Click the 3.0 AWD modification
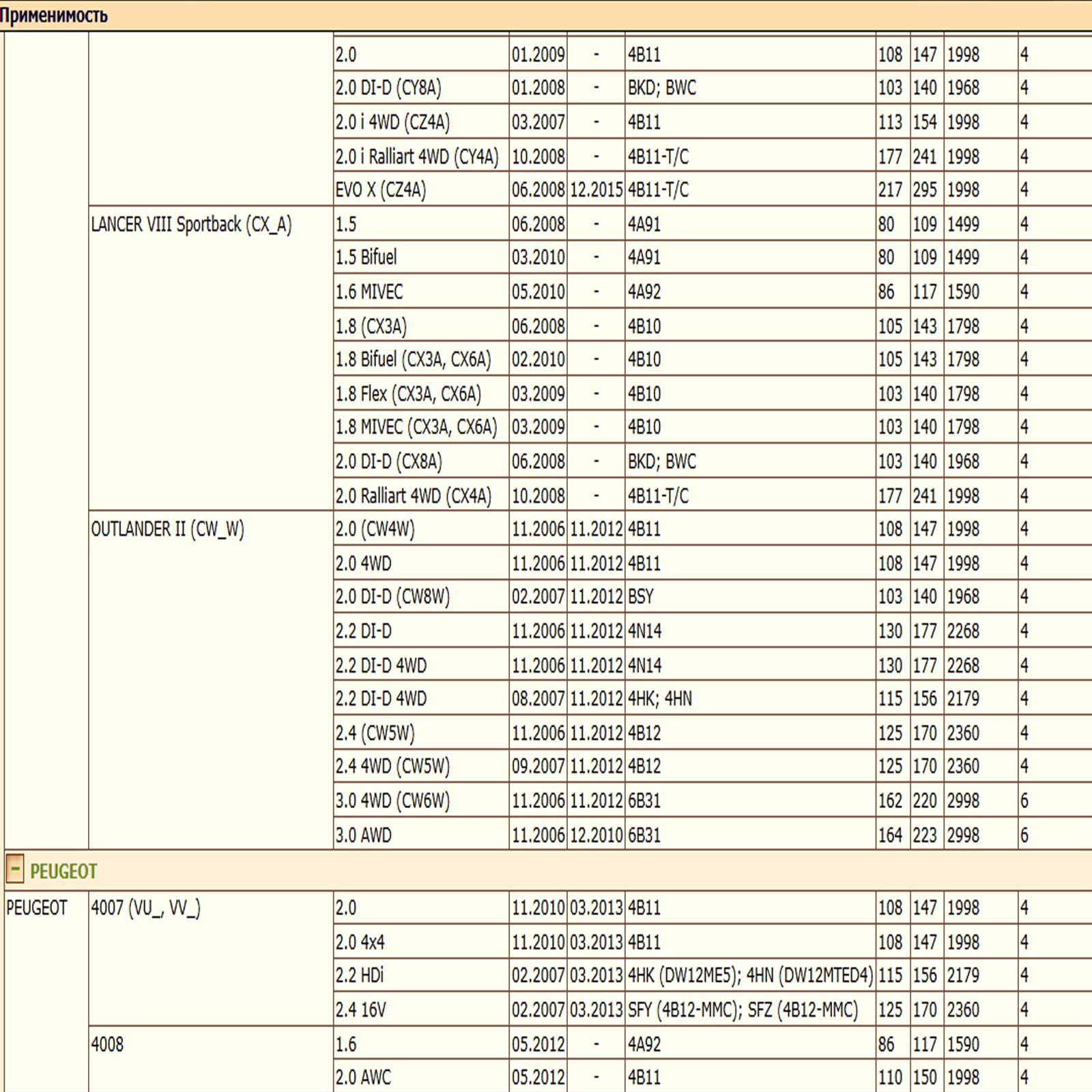Image resolution: width=1092 pixels, height=1092 pixels. [363, 835]
